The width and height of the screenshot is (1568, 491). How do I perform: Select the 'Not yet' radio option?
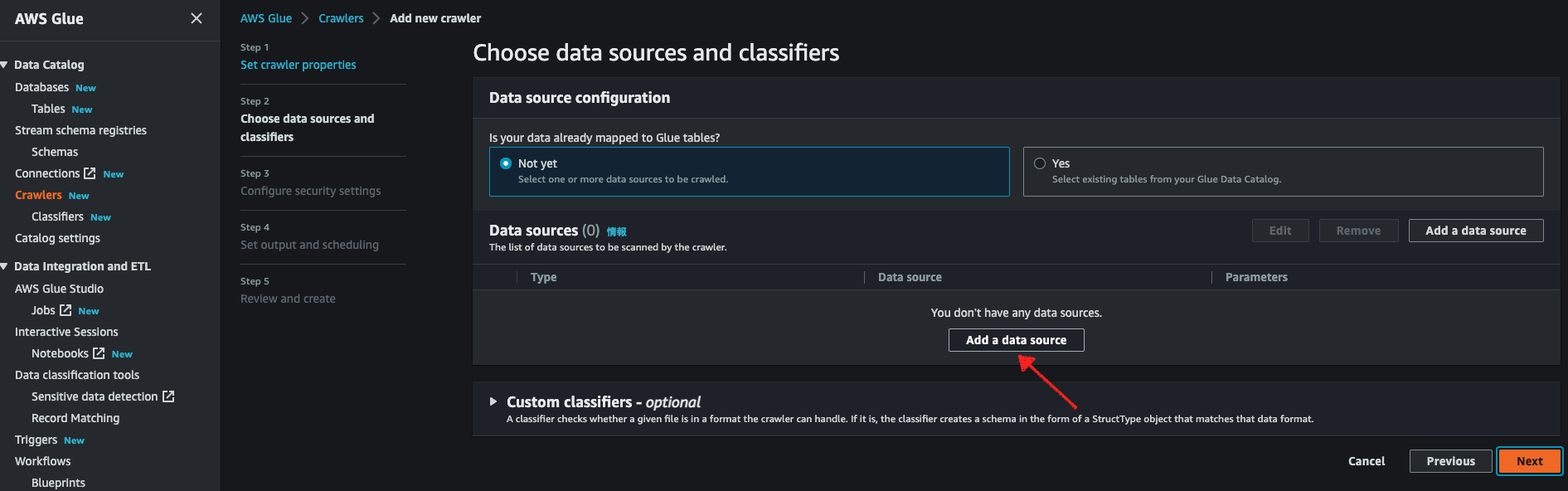point(506,163)
